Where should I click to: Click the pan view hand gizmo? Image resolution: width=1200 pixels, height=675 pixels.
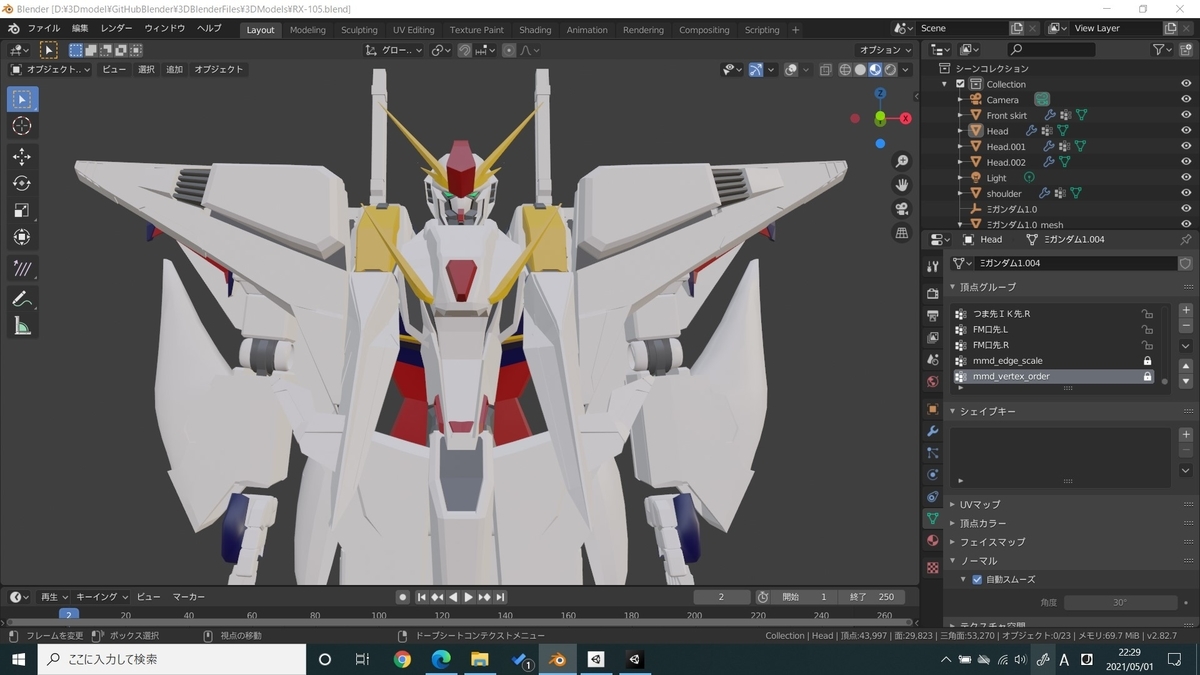click(901, 185)
